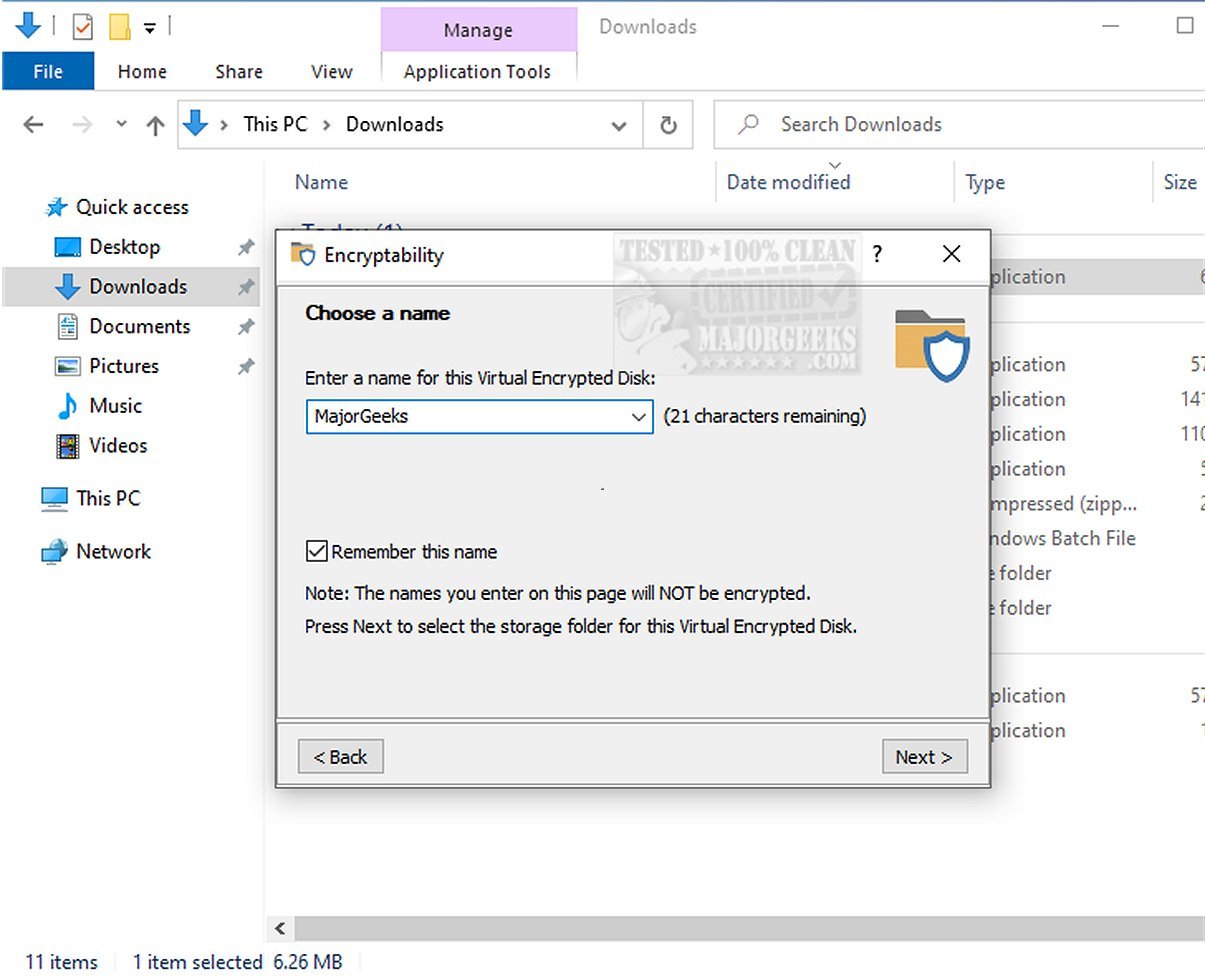The height and width of the screenshot is (977, 1205).
Task: Click the Encryptability title bar app icon
Action: [303, 254]
